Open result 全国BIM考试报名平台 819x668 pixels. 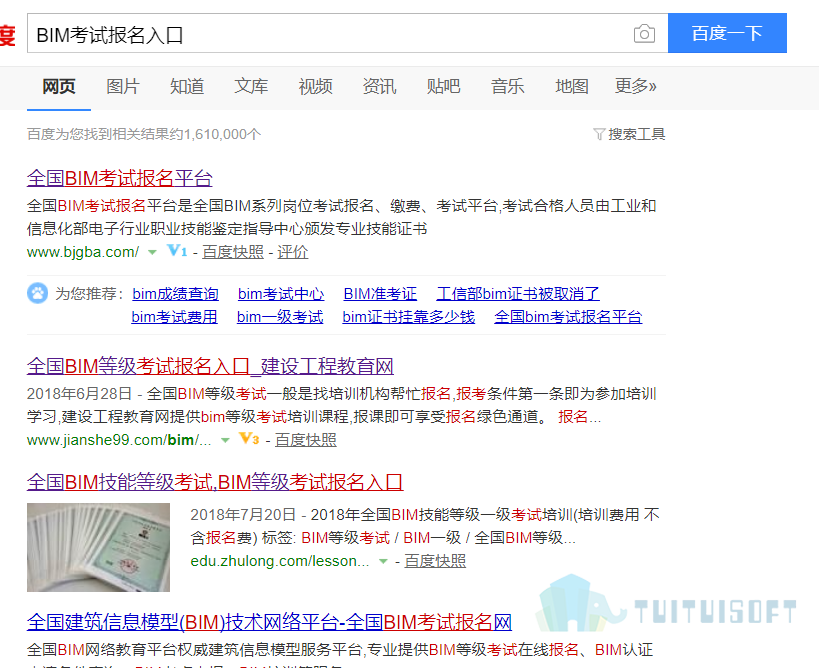pyautogui.click(x=120, y=178)
